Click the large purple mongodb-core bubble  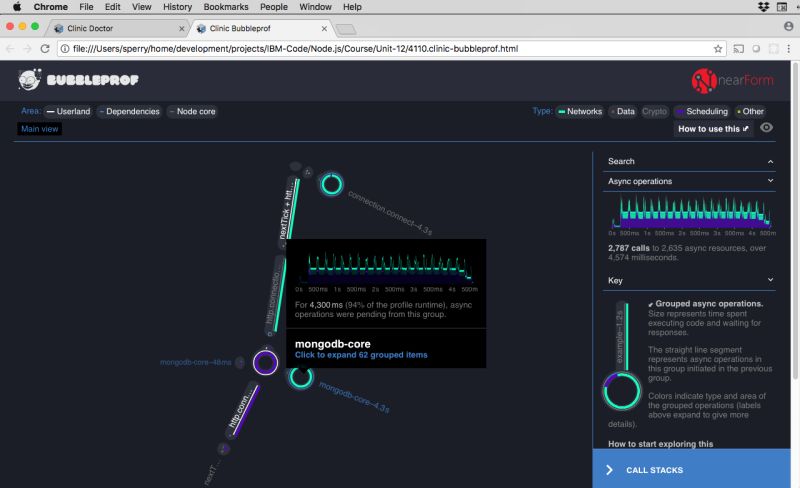(x=265, y=363)
